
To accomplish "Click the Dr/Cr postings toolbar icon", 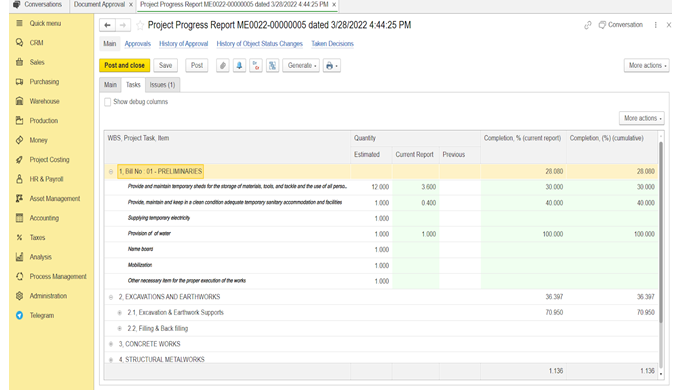I will [x=256, y=66].
